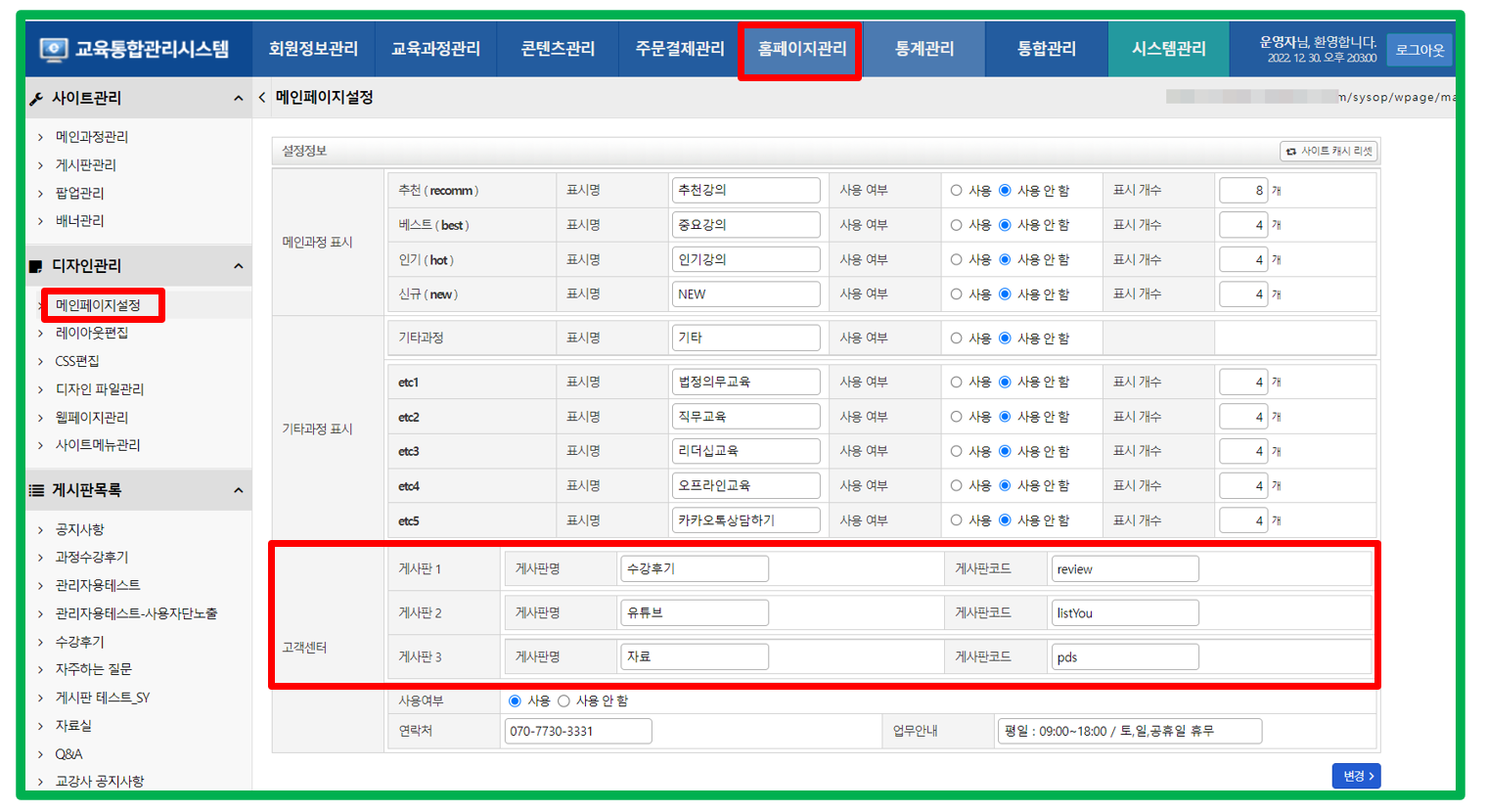Collapse the 게시판목록 sidebar section
The image size is (1486, 812).
(238, 490)
